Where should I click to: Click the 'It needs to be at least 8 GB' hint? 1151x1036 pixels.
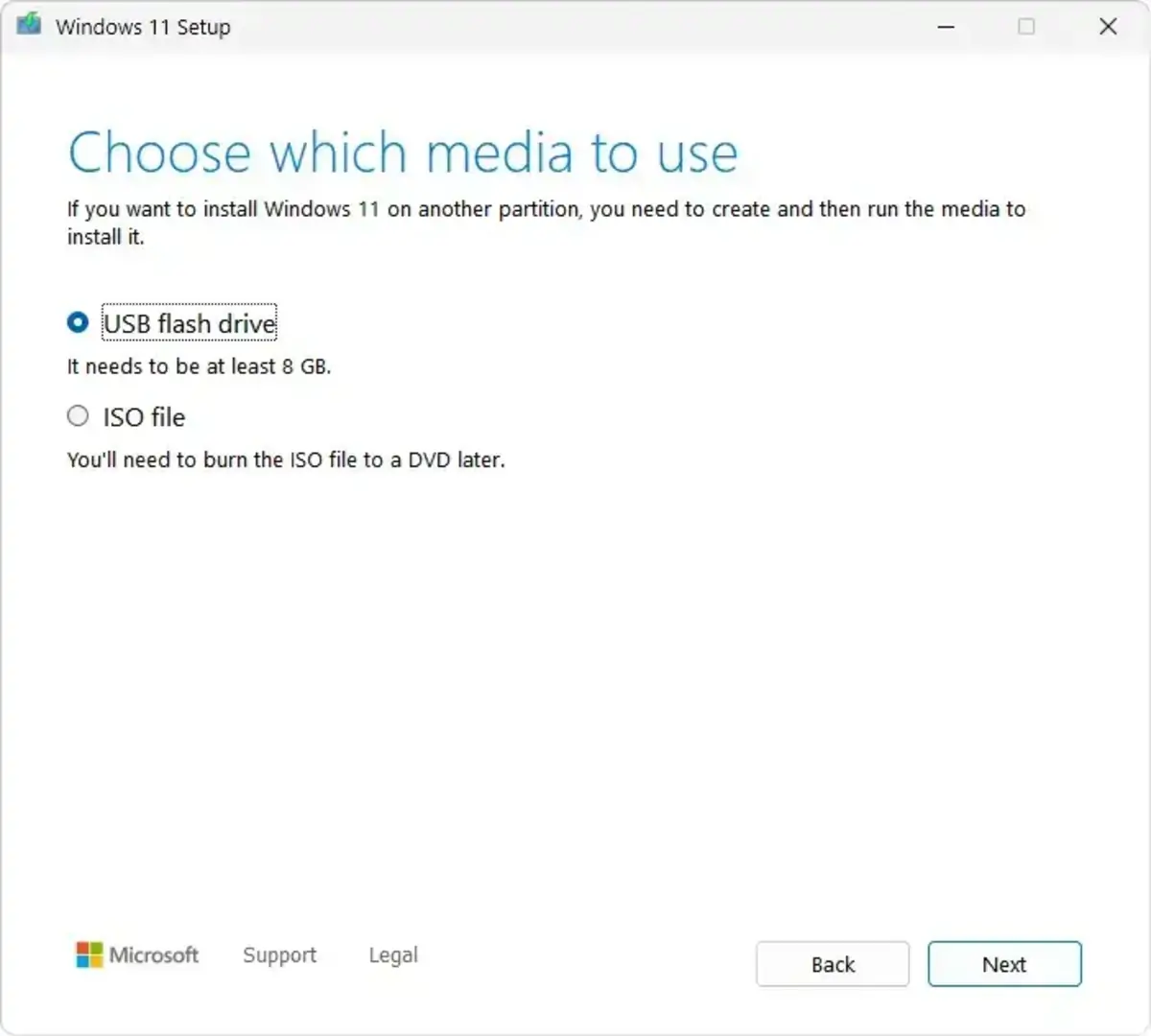(x=198, y=365)
